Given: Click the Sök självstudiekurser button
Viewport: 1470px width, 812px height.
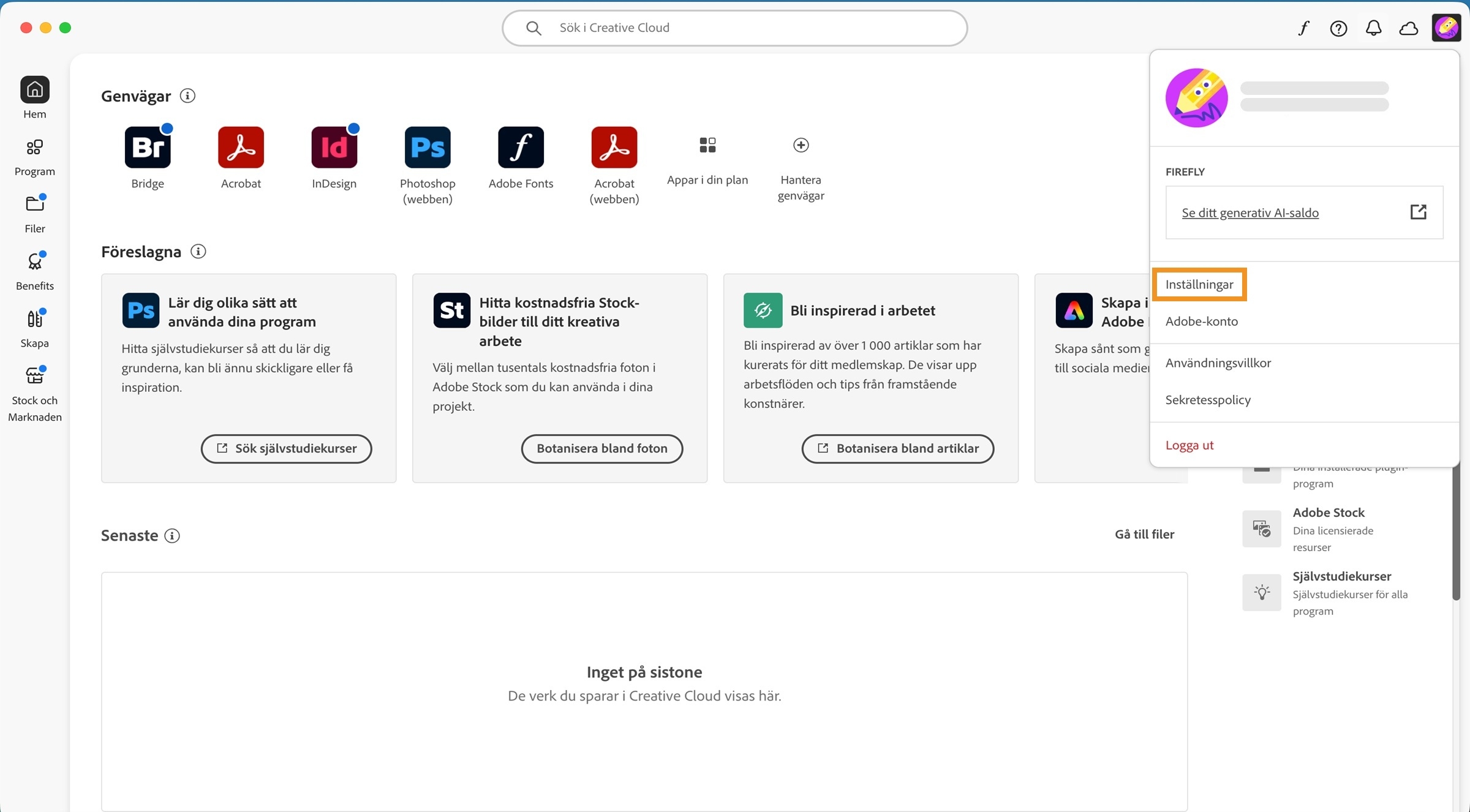Looking at the screenshot, I should [x=286, y=448].
